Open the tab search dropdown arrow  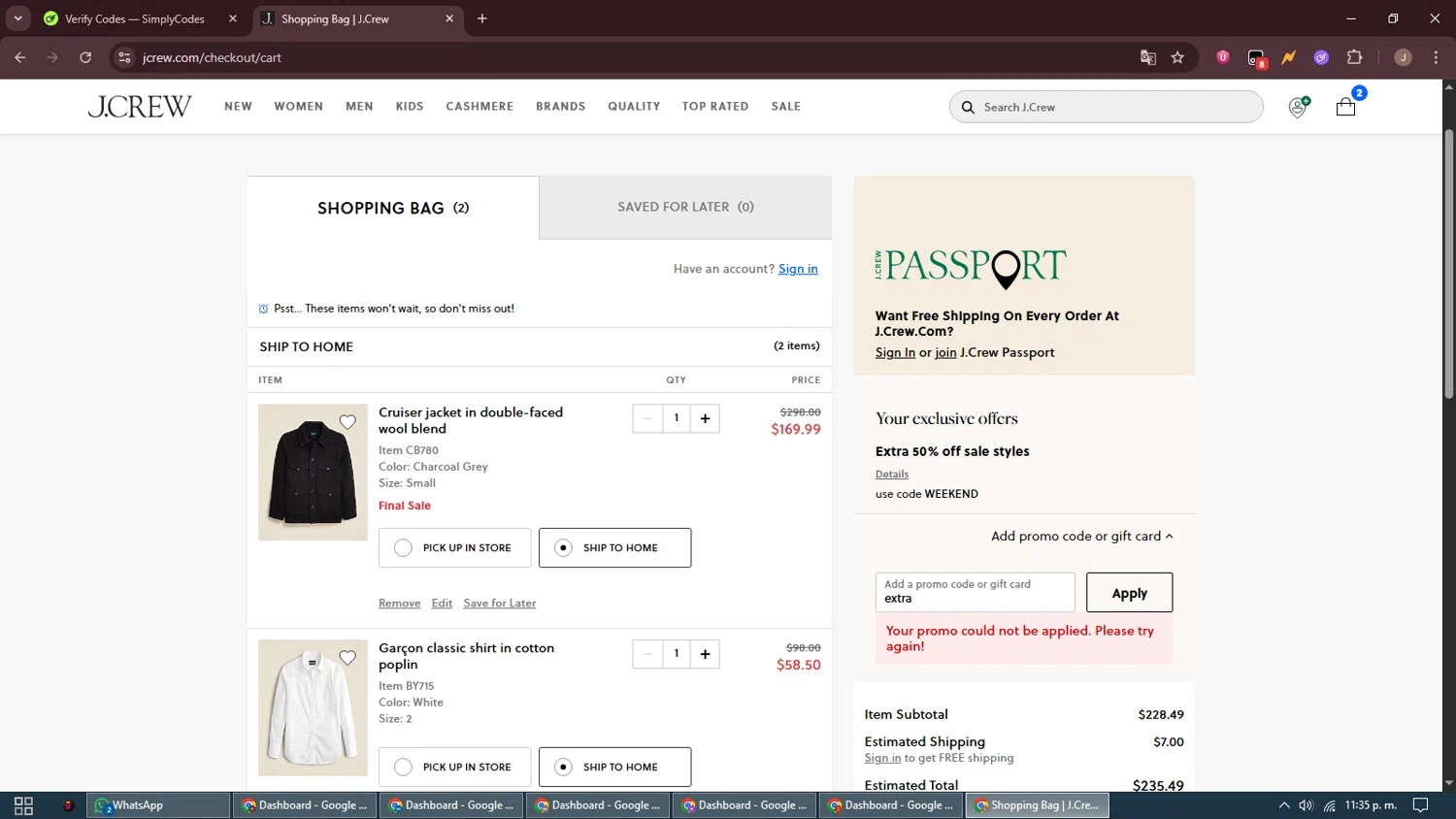[17, 18]
